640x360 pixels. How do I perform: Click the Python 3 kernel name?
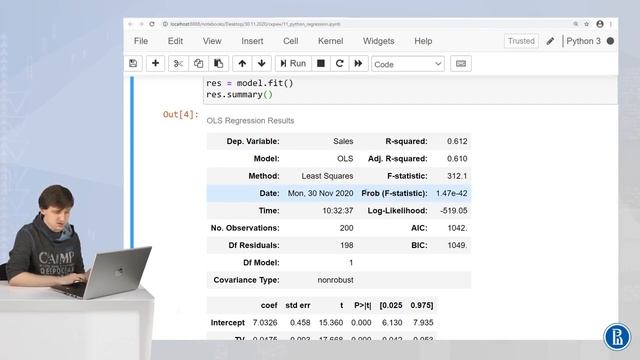click(583, 41)
